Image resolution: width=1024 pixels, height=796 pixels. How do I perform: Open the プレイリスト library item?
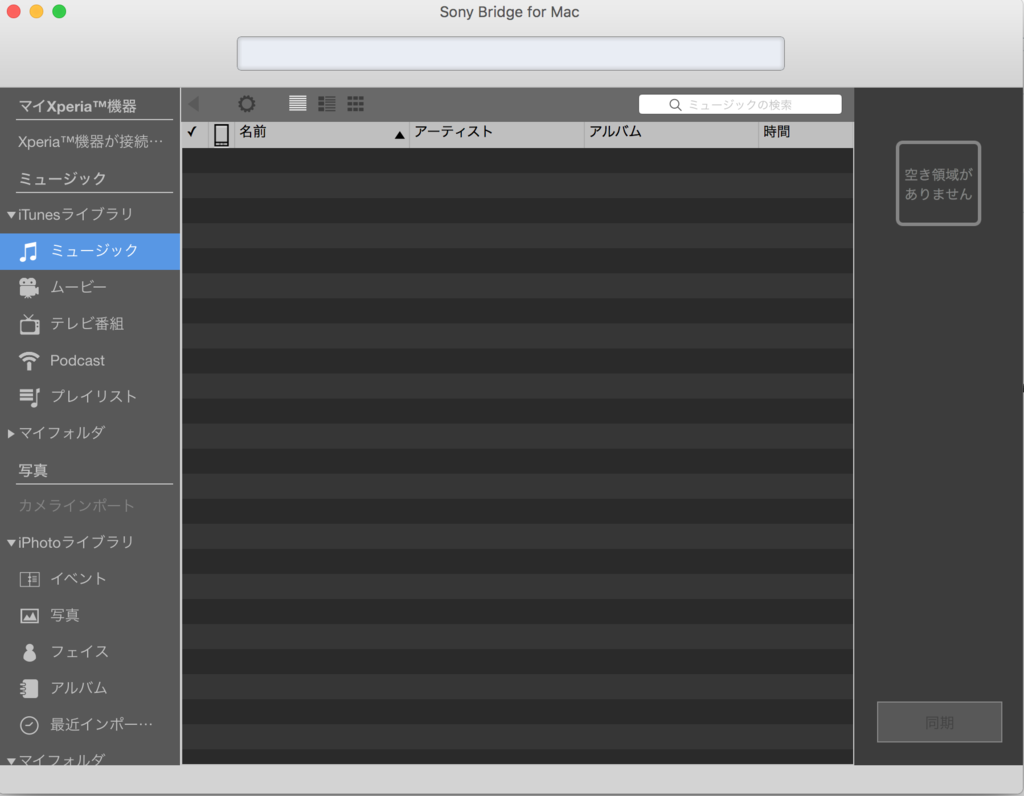click(90, 397)
